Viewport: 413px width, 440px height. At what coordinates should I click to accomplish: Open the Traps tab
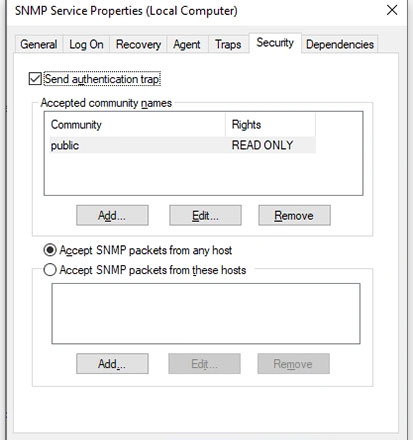pos(228,44)
